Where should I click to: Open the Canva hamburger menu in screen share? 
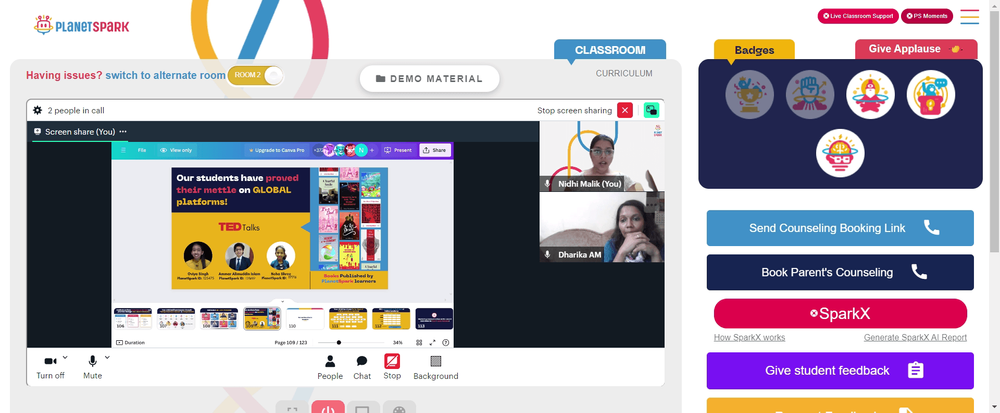124,150
